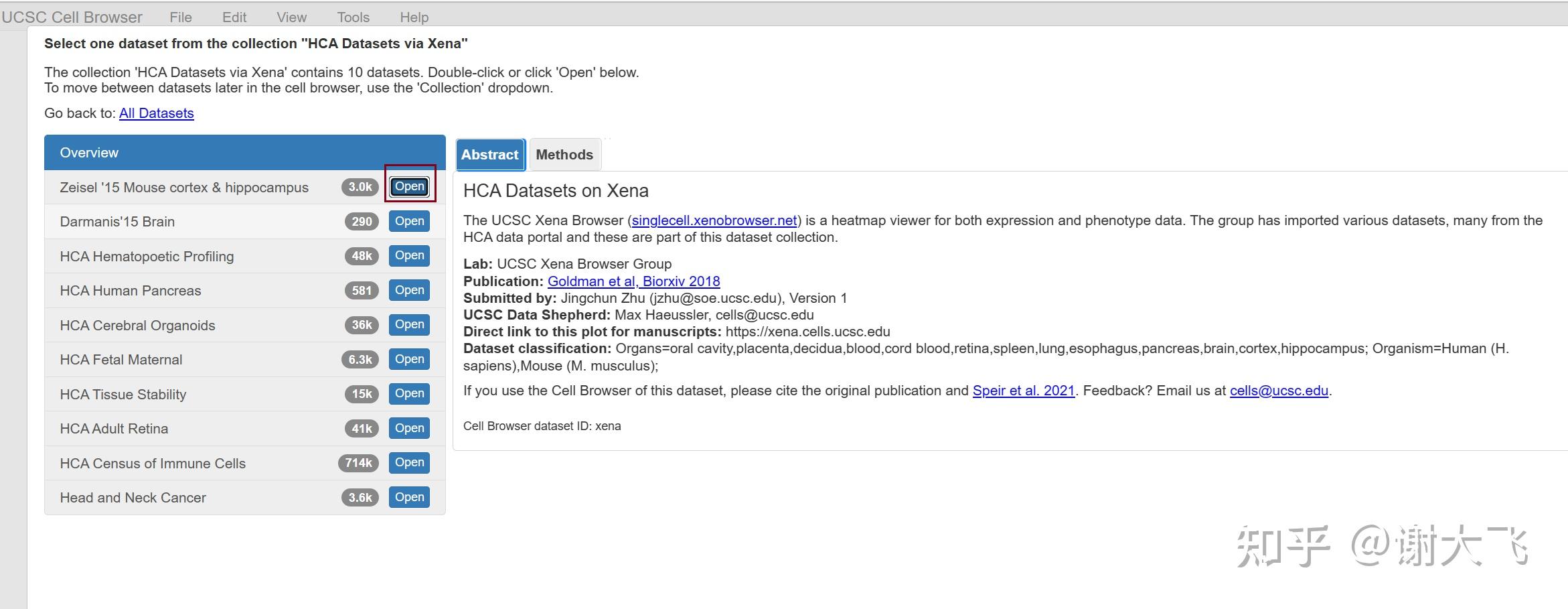Open the Darmanis'15 Brain dataset
This screenshot has width=1568, height=609.
pyautogui.click(x=408, y=221)
